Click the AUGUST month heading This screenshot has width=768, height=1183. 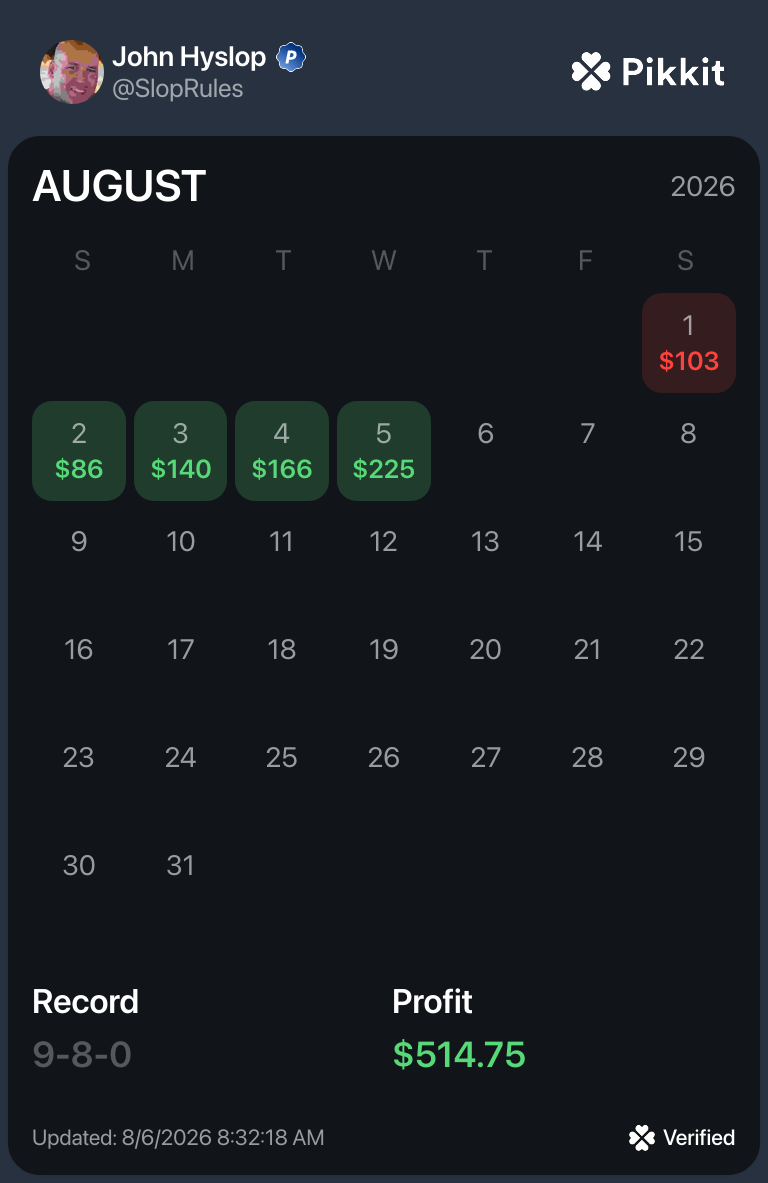pos(119,186)
